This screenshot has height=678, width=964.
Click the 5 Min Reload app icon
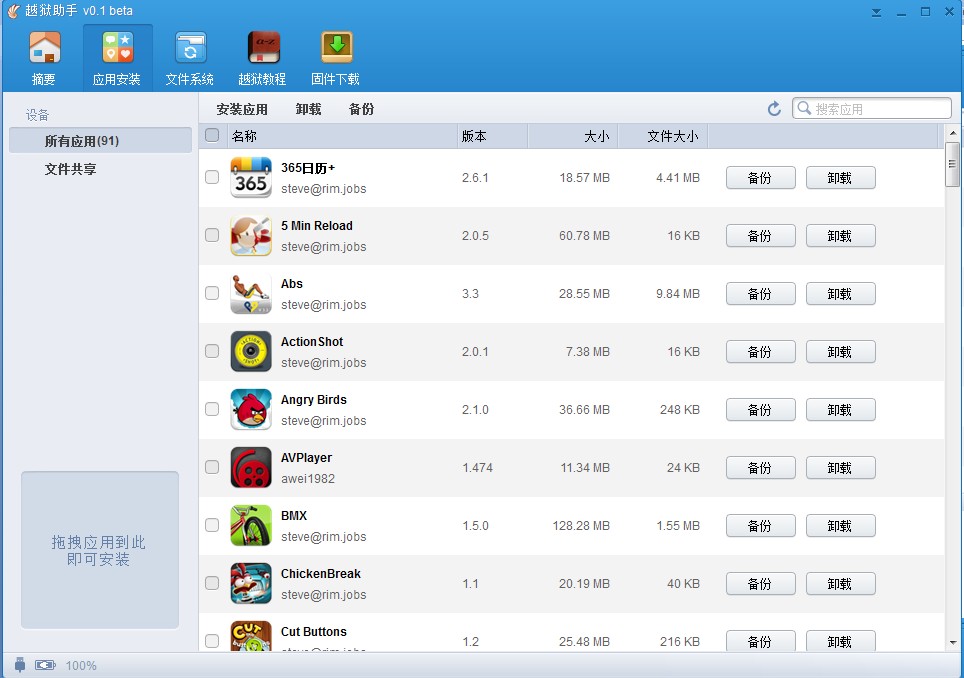click(x=251, y=235)
